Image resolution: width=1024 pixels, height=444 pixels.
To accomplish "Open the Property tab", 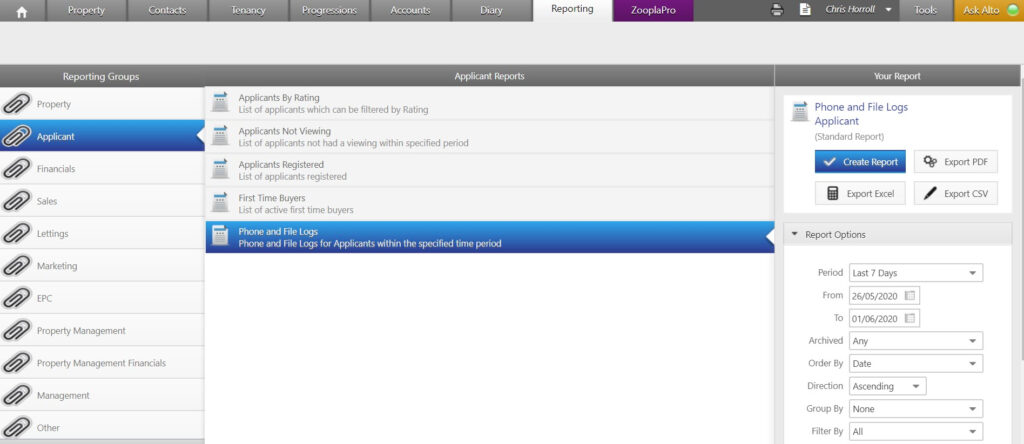I will tap(86, 10).
